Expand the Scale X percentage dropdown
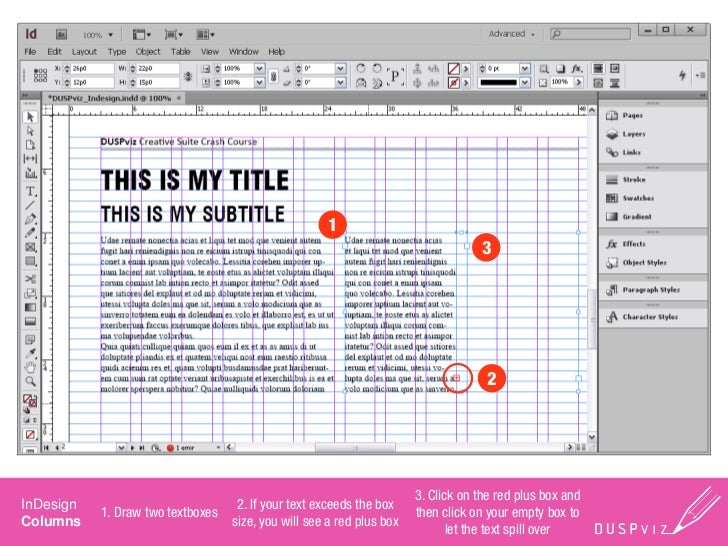The width and height of the screenshot is (728, 546). pos(260,69)
